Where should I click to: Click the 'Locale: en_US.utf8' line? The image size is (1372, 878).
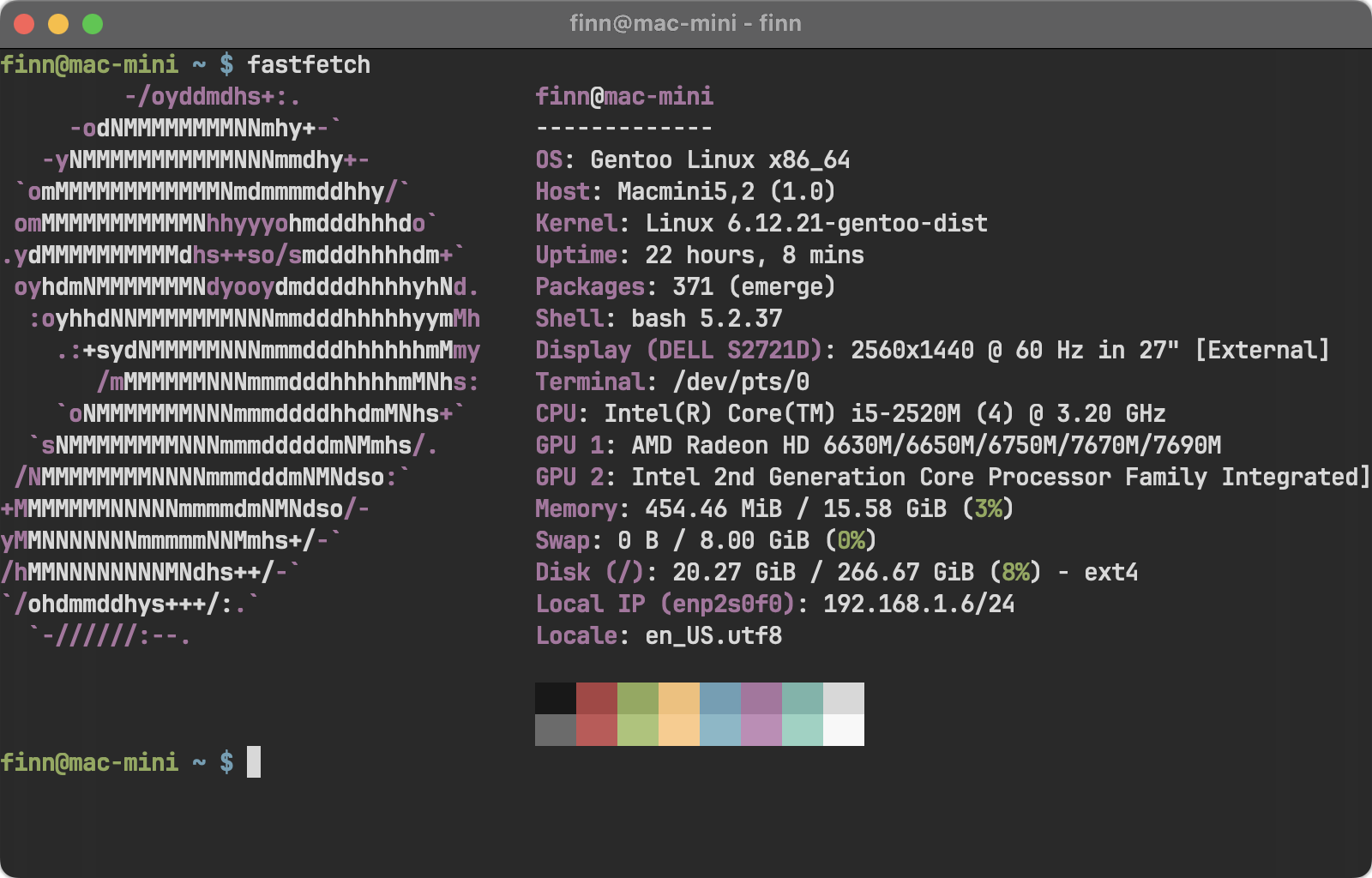click(659, 635)
